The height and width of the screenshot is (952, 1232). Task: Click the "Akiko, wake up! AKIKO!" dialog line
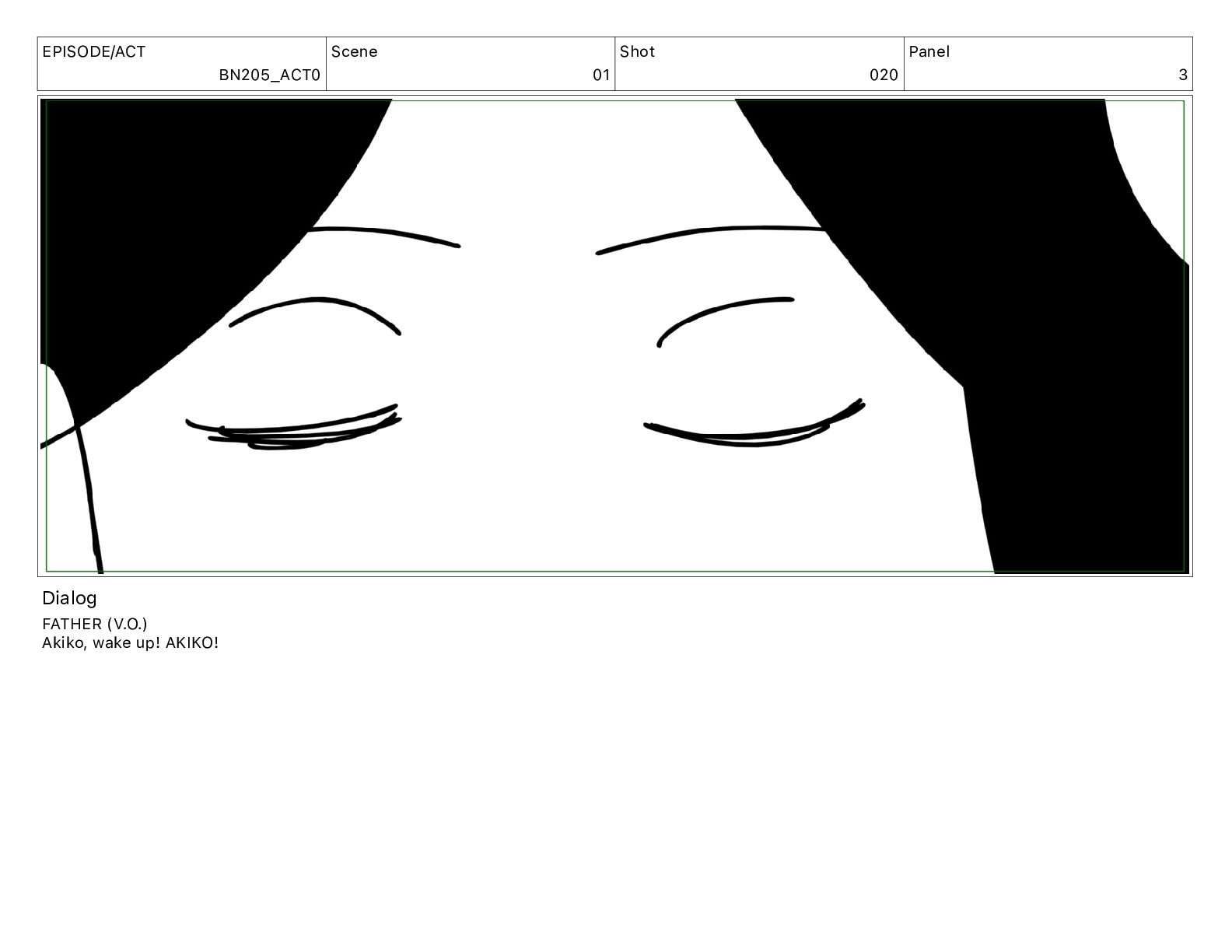tap(130, 643)
